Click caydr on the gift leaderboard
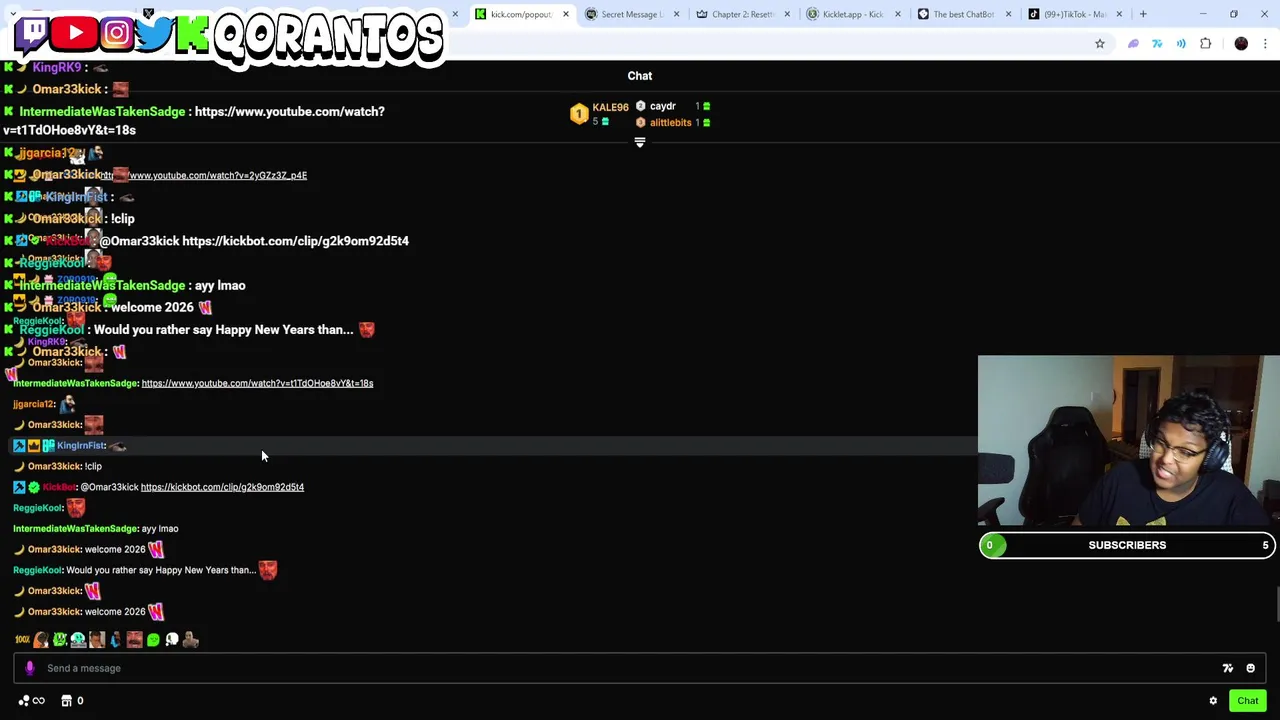Image resolution: width=1280 pixels, height=720 pixels. coord(663,106)
